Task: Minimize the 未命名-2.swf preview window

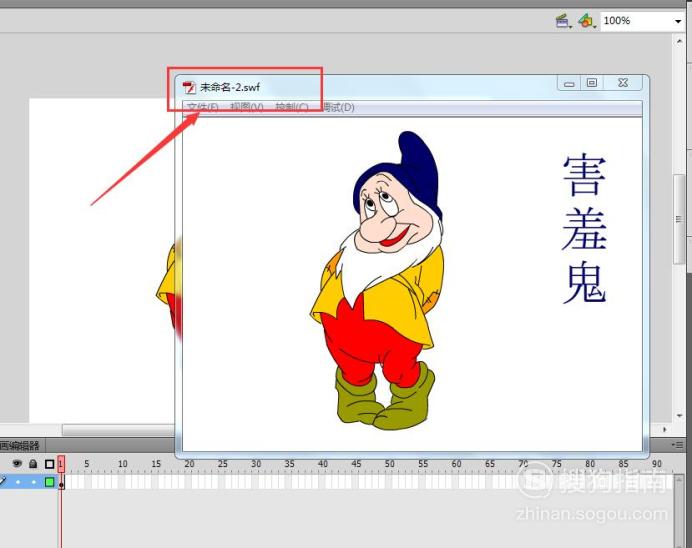Action: click(569, 83)
